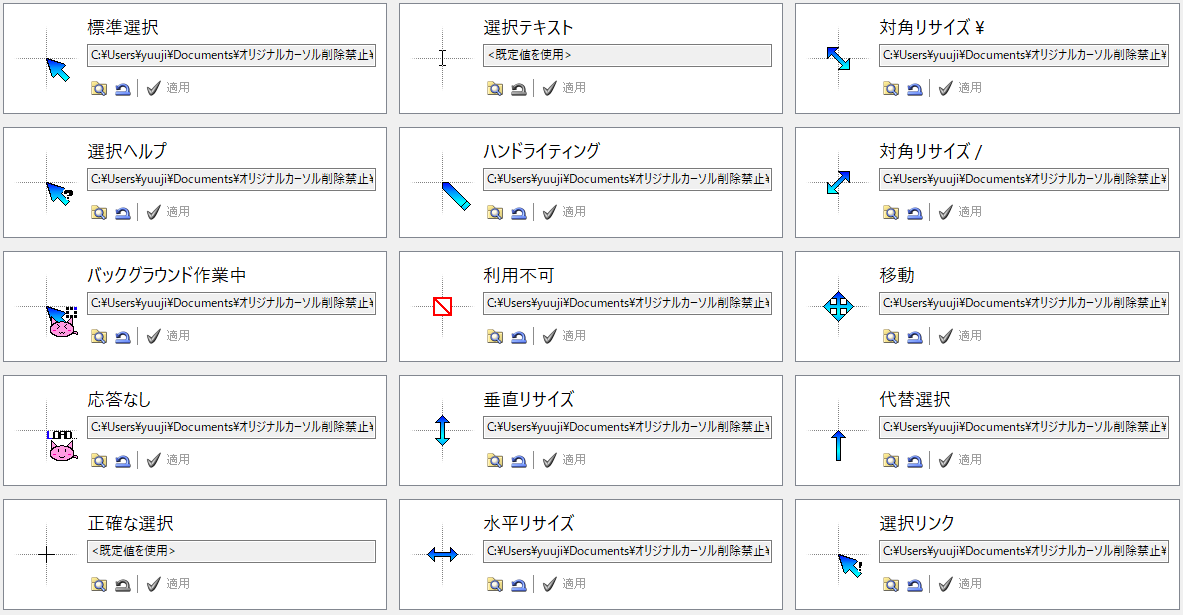Click 適用 under 対角リサイズ /
The width and height of the screenshot is (1183, 615).
click(960, 212)
